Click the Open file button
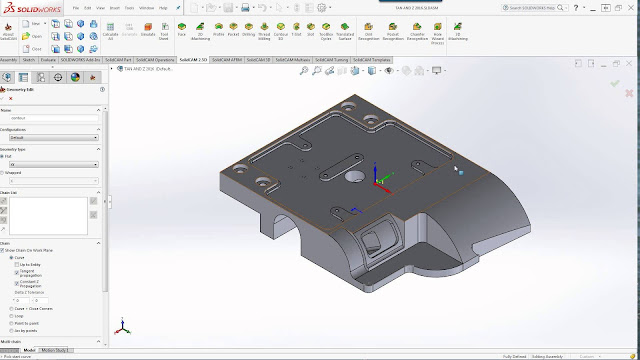Screen dimensions: 640x360 [x=32, y=36]
